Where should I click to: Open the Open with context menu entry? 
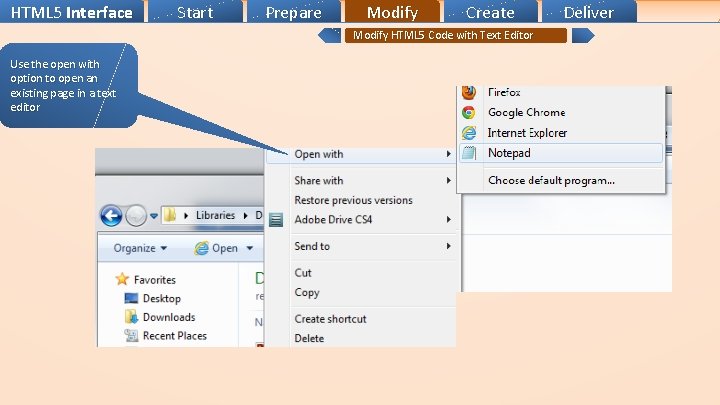pyautogui.click(x=361, y=154)
